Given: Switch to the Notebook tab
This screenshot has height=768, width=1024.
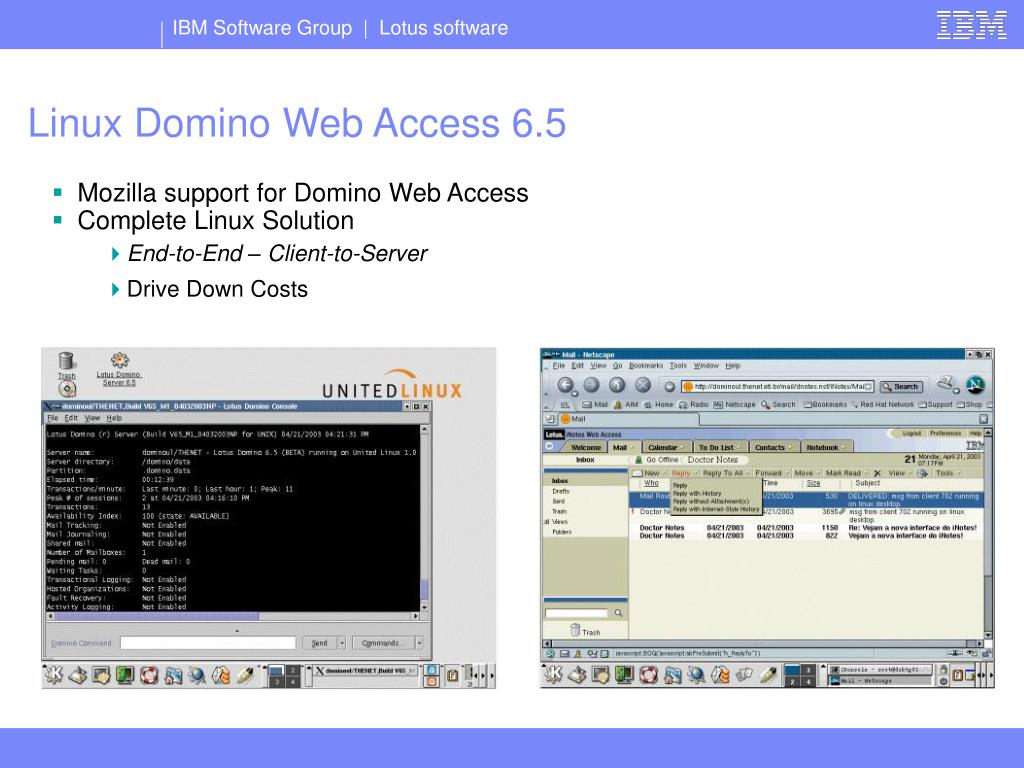Looking at the screenshot, I should click(x=825, y=447).
